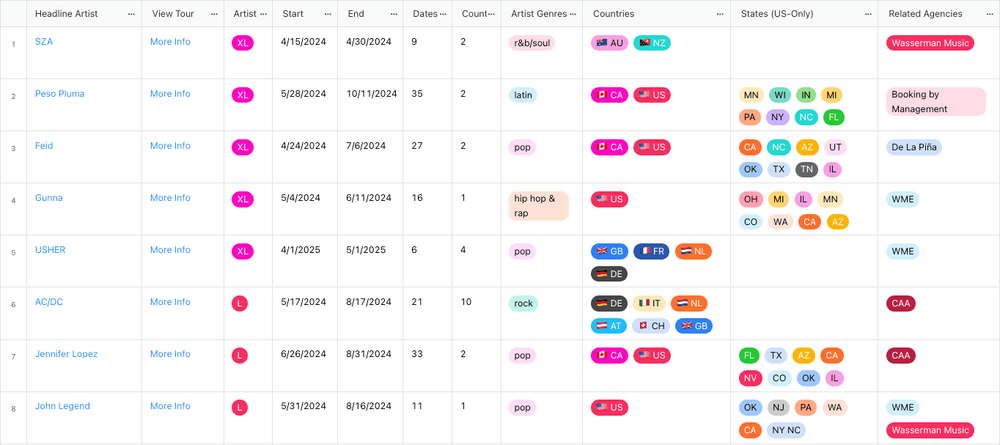Select row number 6 cell
1000x445 pixels.
13,312
